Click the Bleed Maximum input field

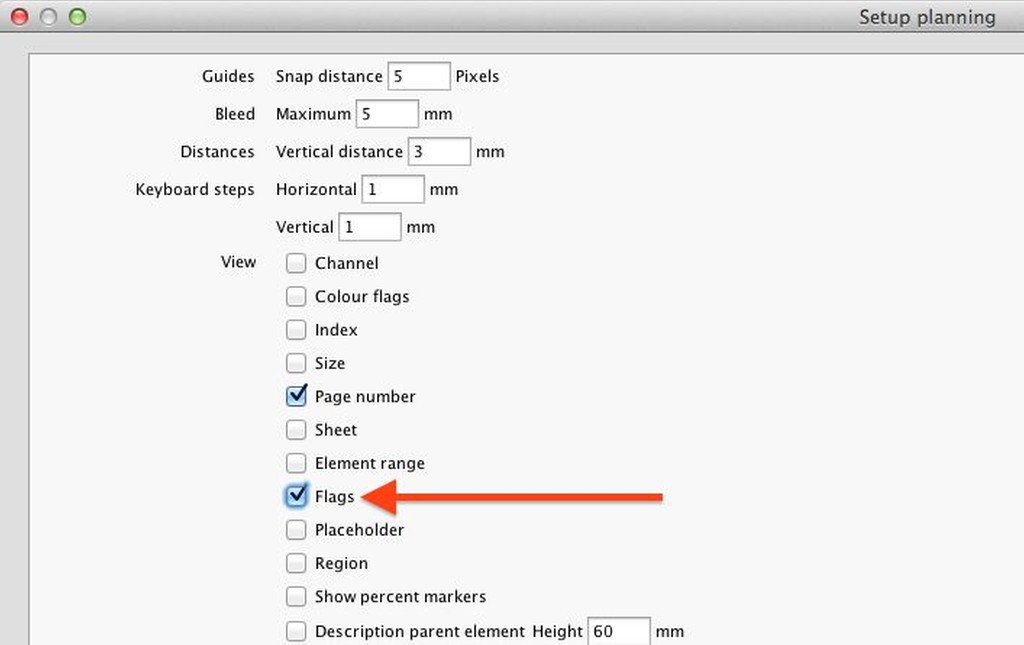[x=387, y=113]
